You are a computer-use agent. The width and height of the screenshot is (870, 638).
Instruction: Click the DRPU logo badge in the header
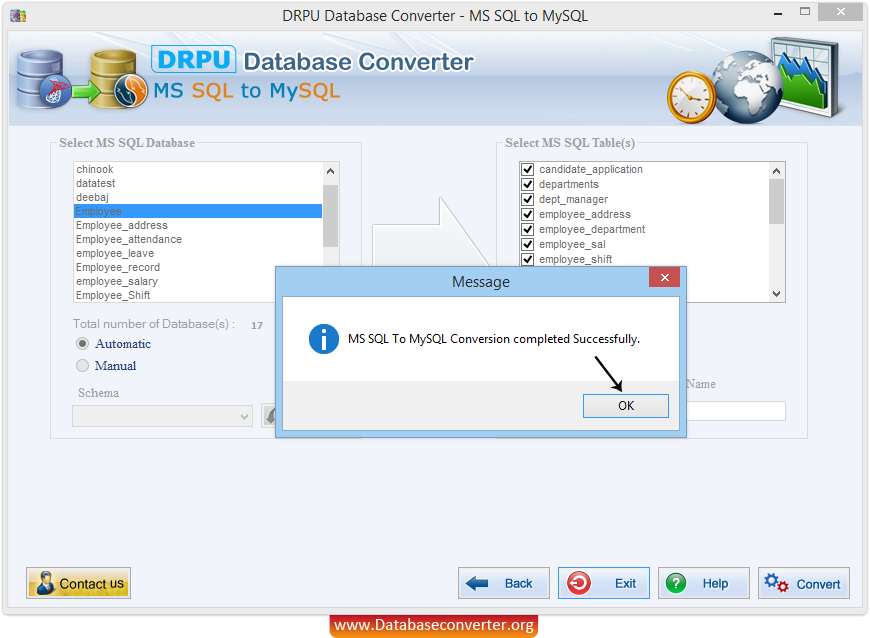(x=193, y=59)
